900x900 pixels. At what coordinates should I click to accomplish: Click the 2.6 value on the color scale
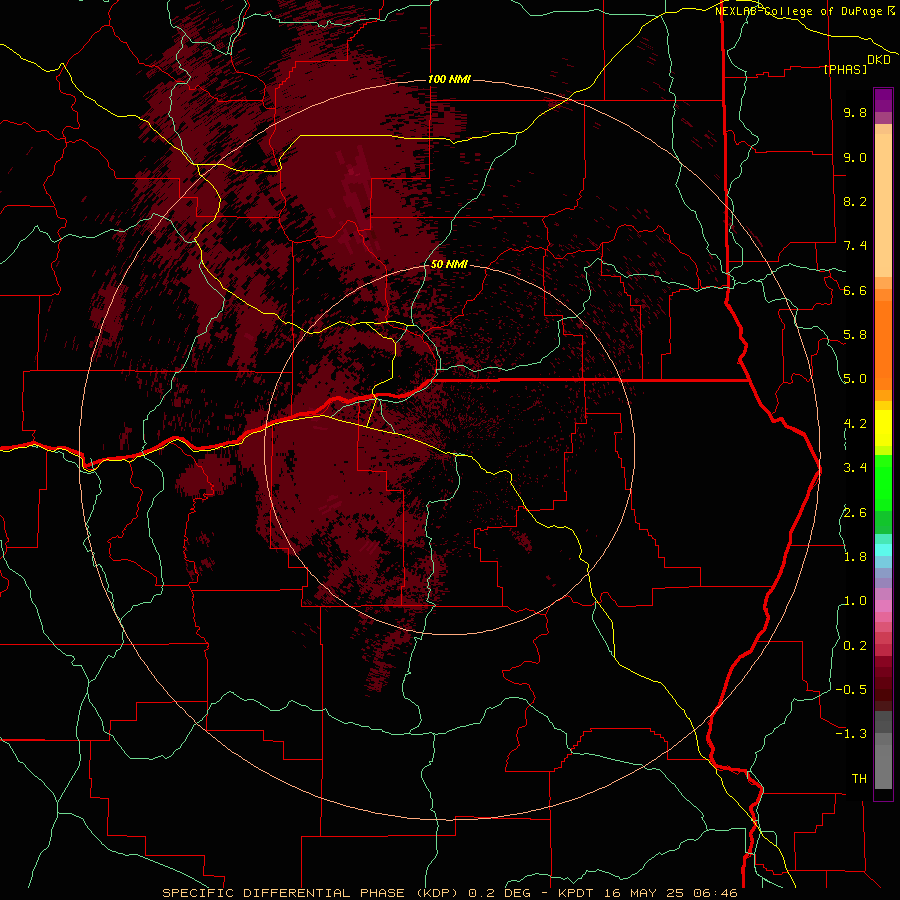pos(855,513)
